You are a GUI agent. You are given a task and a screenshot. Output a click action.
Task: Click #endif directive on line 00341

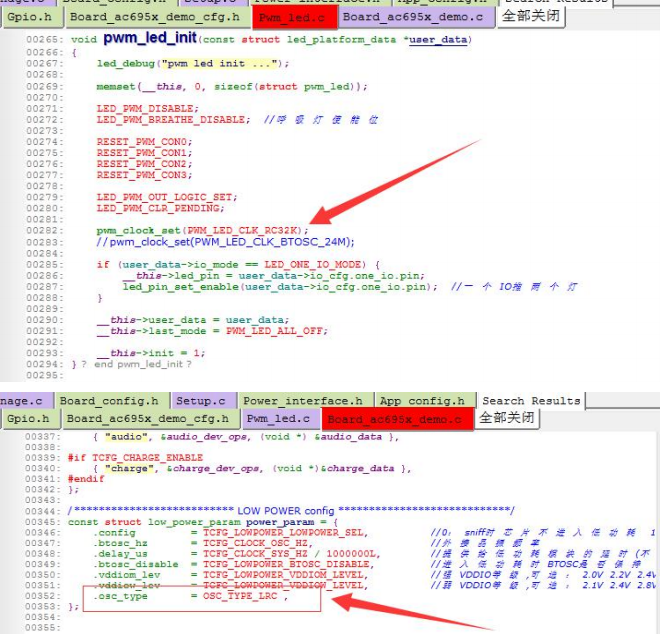[x=86, y=479]
